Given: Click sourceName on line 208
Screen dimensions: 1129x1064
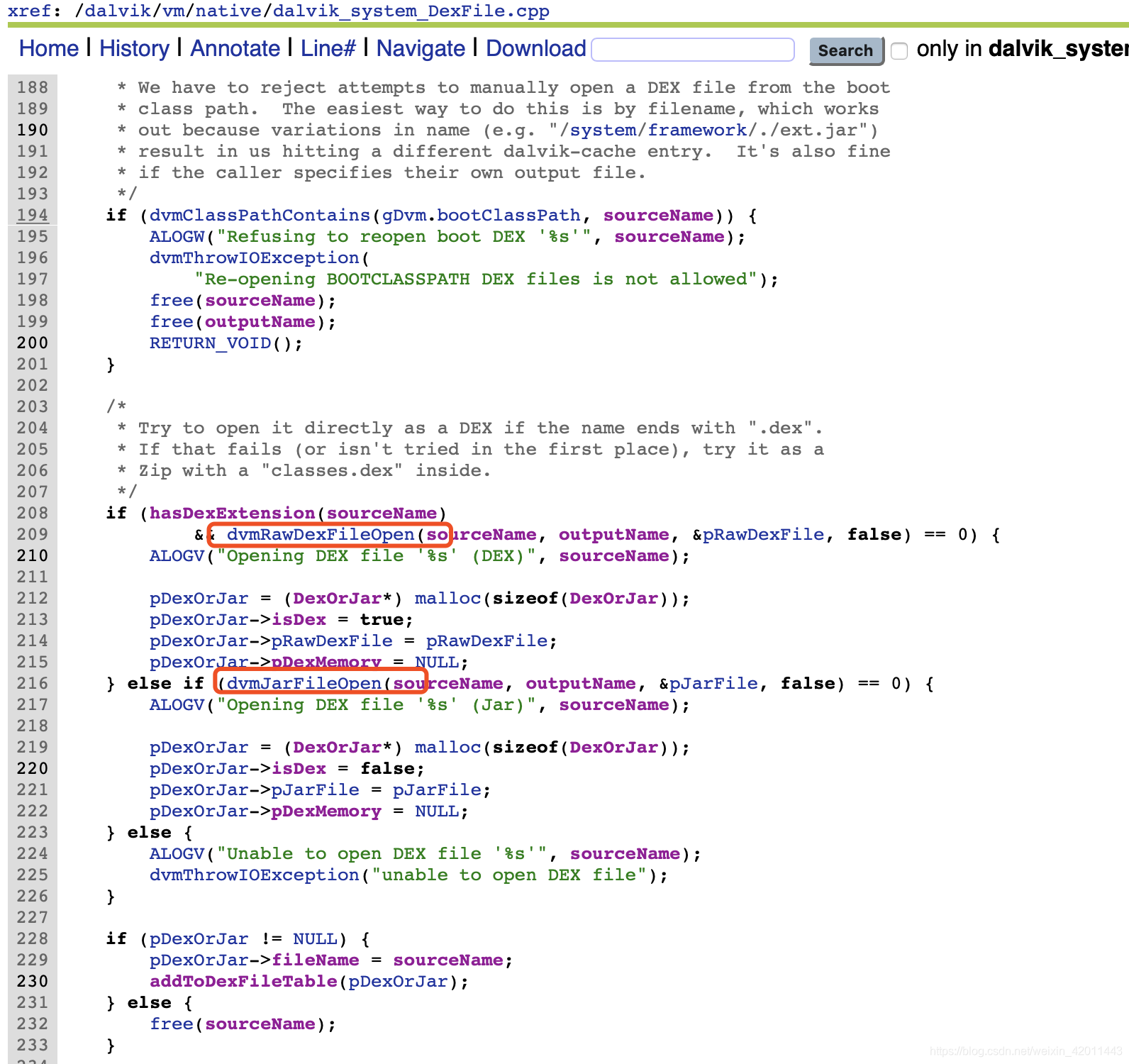Looking at the screenshot, I should pos(382,513).
